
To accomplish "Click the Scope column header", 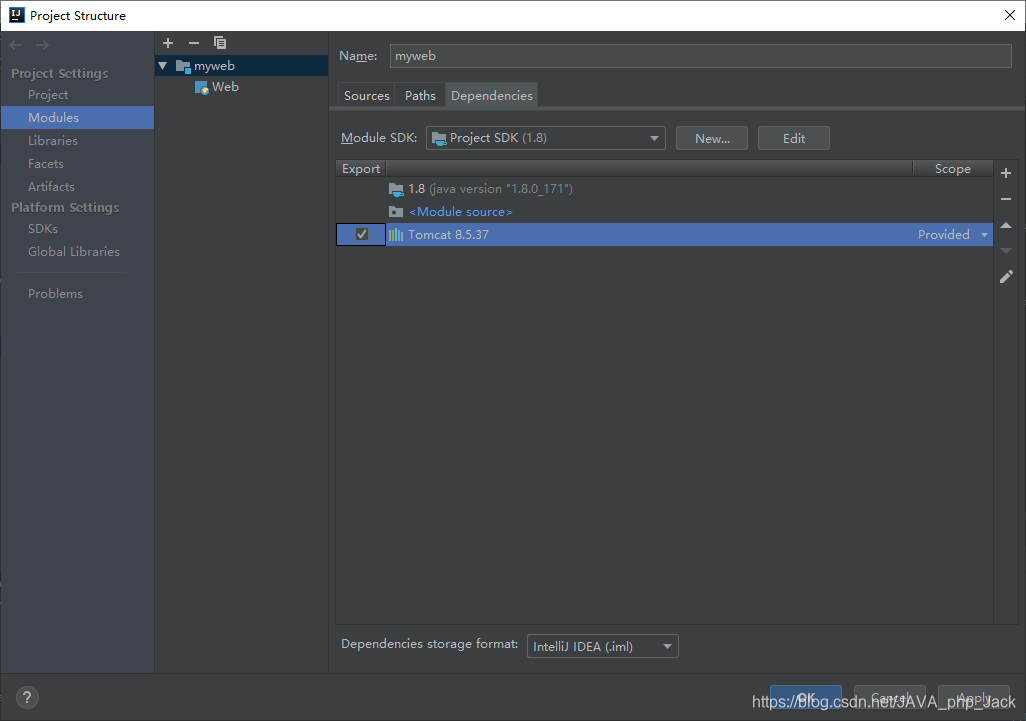I will click(953, 169).
